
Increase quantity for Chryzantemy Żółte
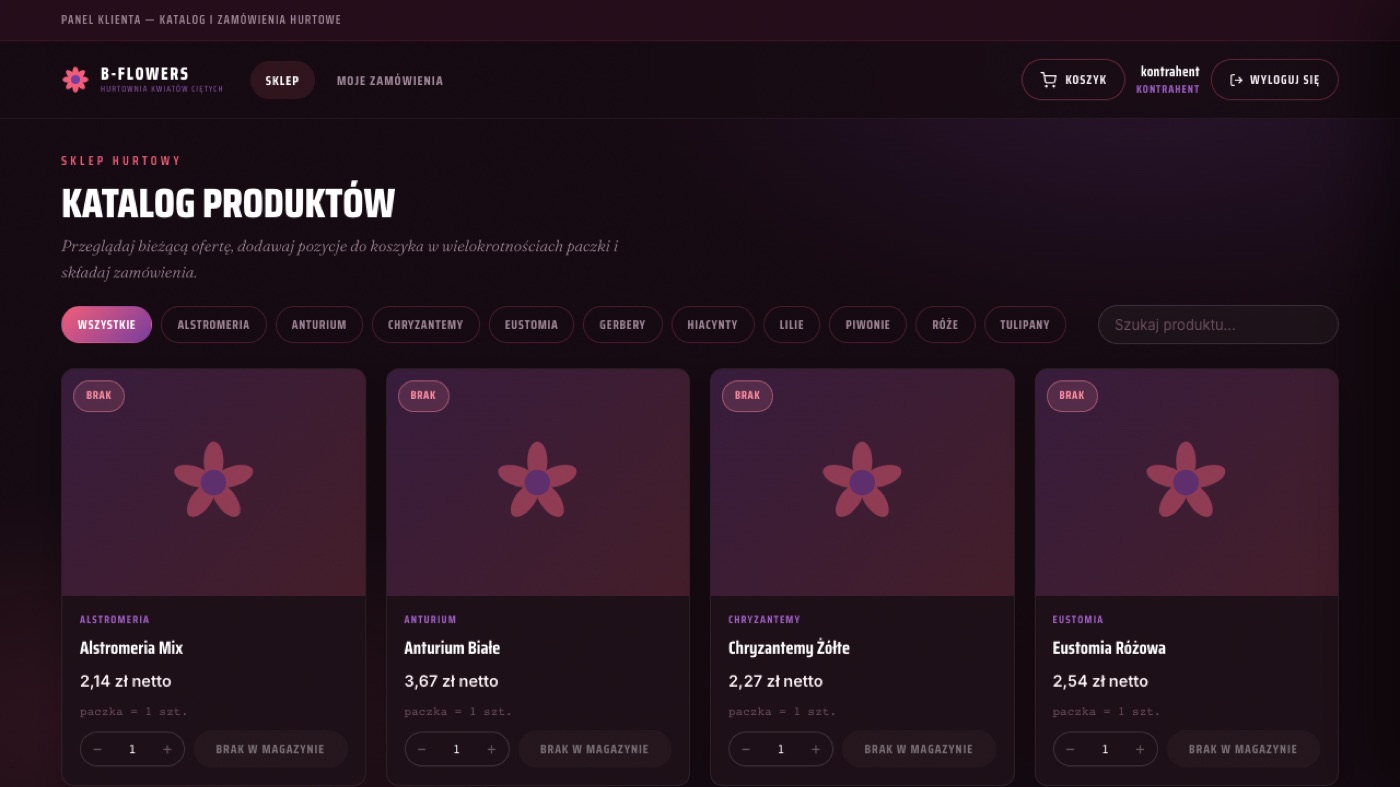click(x=816, y=749)
